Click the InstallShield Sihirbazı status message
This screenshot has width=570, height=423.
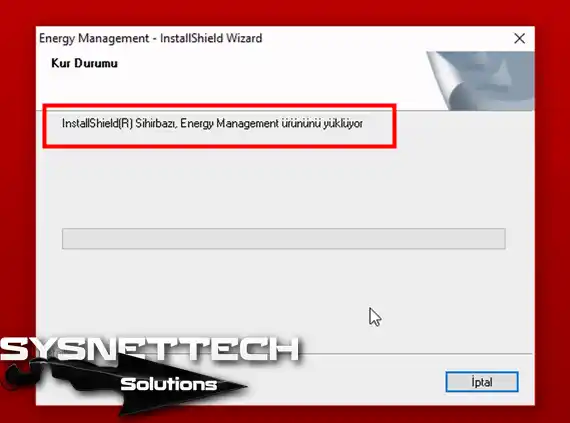(x=212, y=124)
